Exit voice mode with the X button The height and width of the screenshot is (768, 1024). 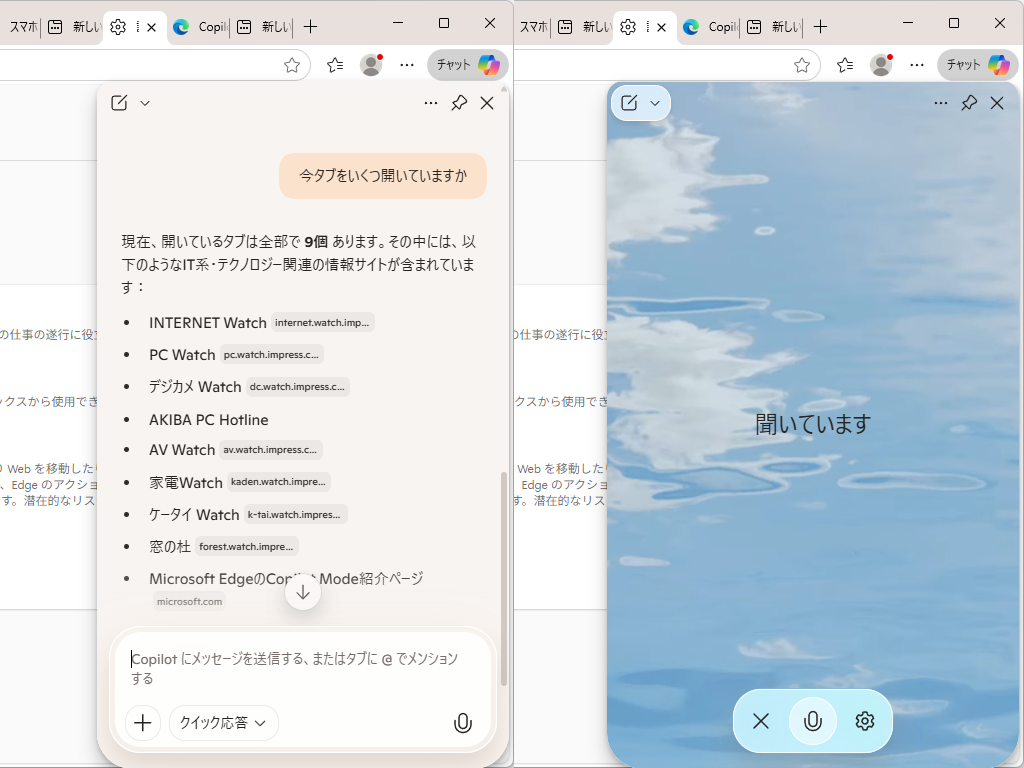click(761, 721)
